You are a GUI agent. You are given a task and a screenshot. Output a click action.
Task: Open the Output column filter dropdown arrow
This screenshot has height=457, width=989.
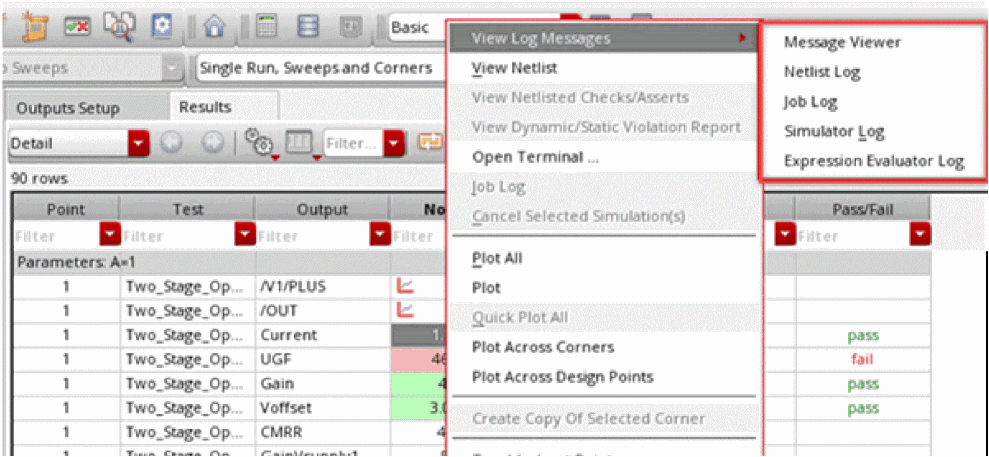tap(380, 236)
